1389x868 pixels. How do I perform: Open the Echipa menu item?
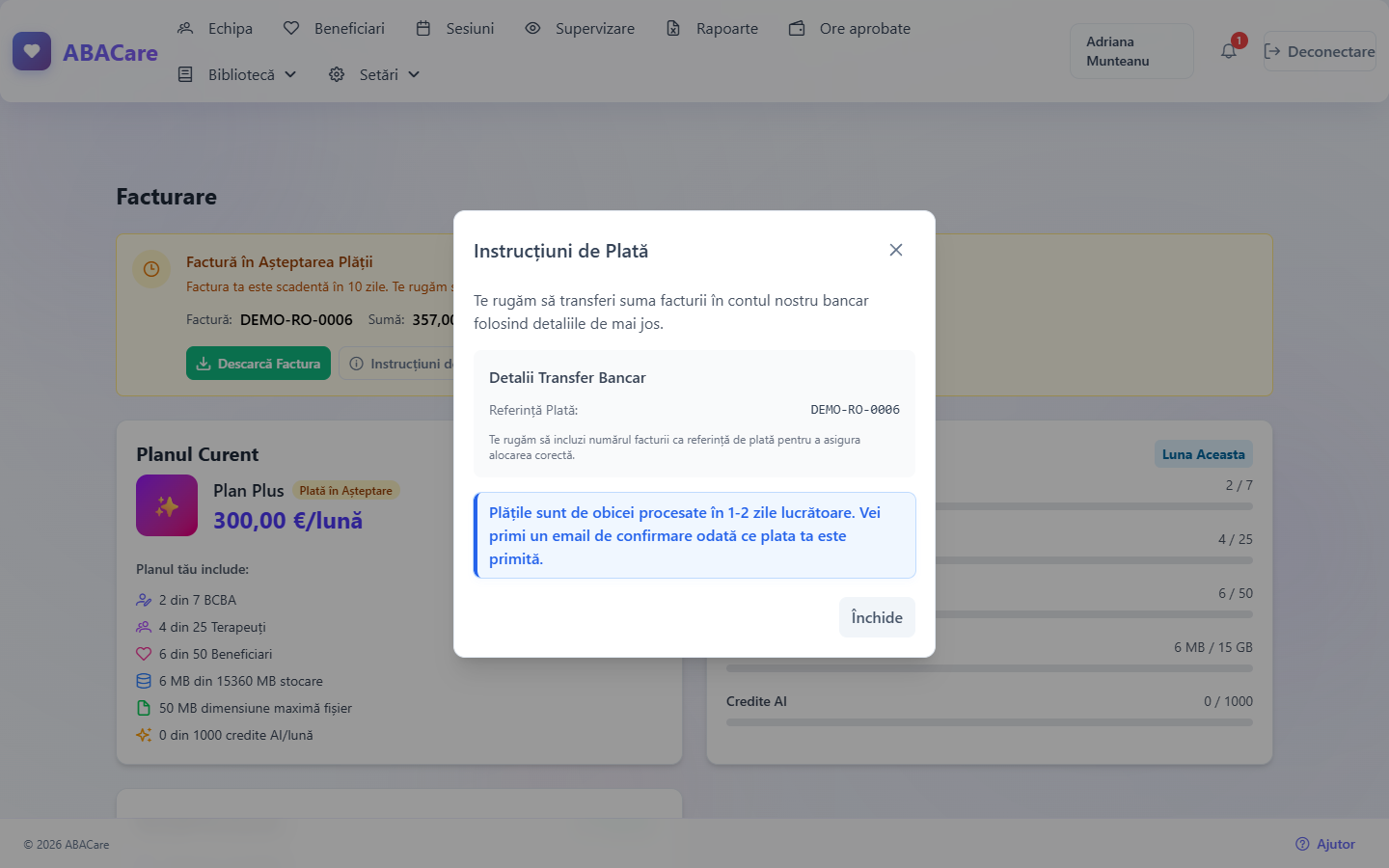click(215, 29)
